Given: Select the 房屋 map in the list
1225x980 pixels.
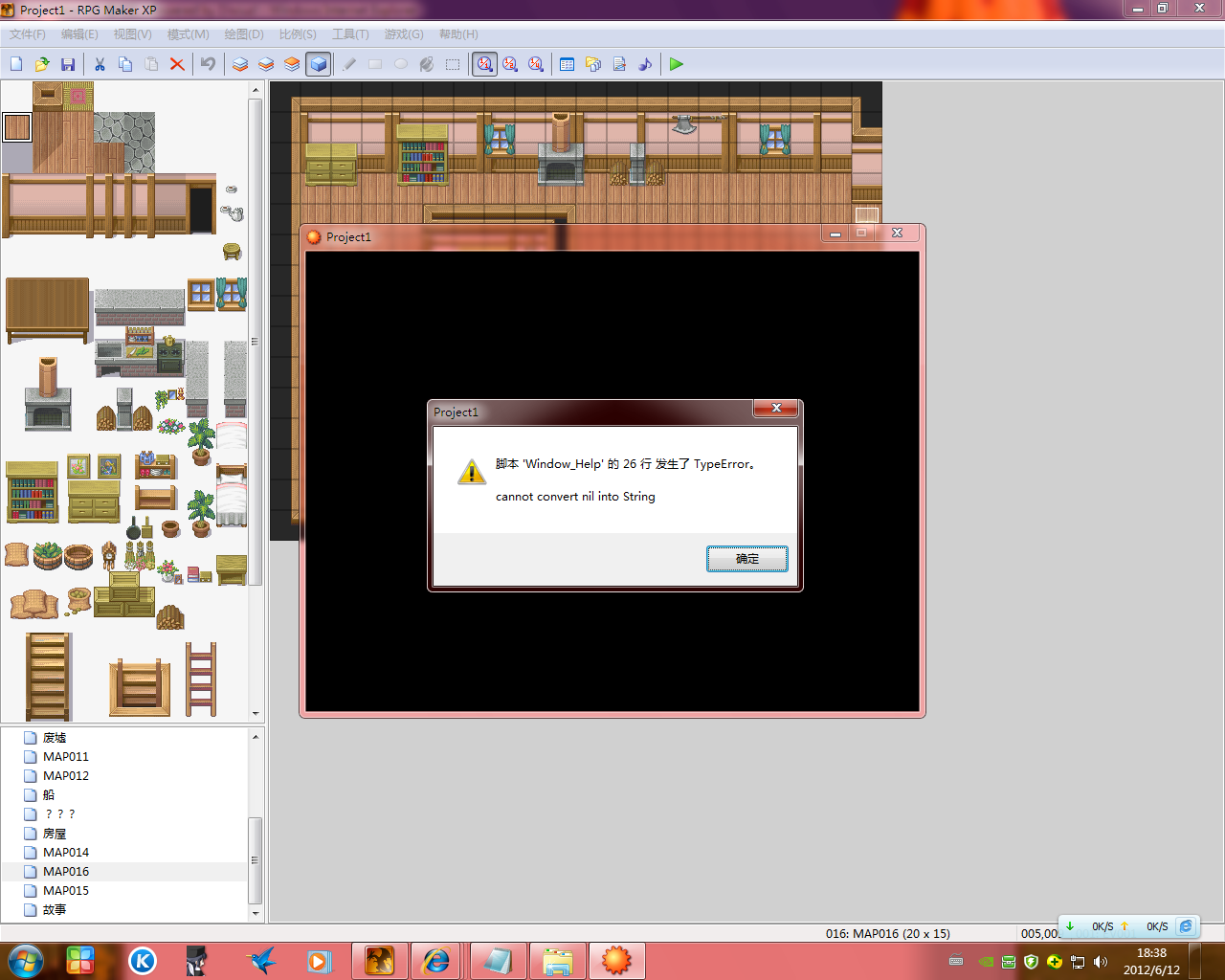Looking at the screenshot, I should 55,834.
